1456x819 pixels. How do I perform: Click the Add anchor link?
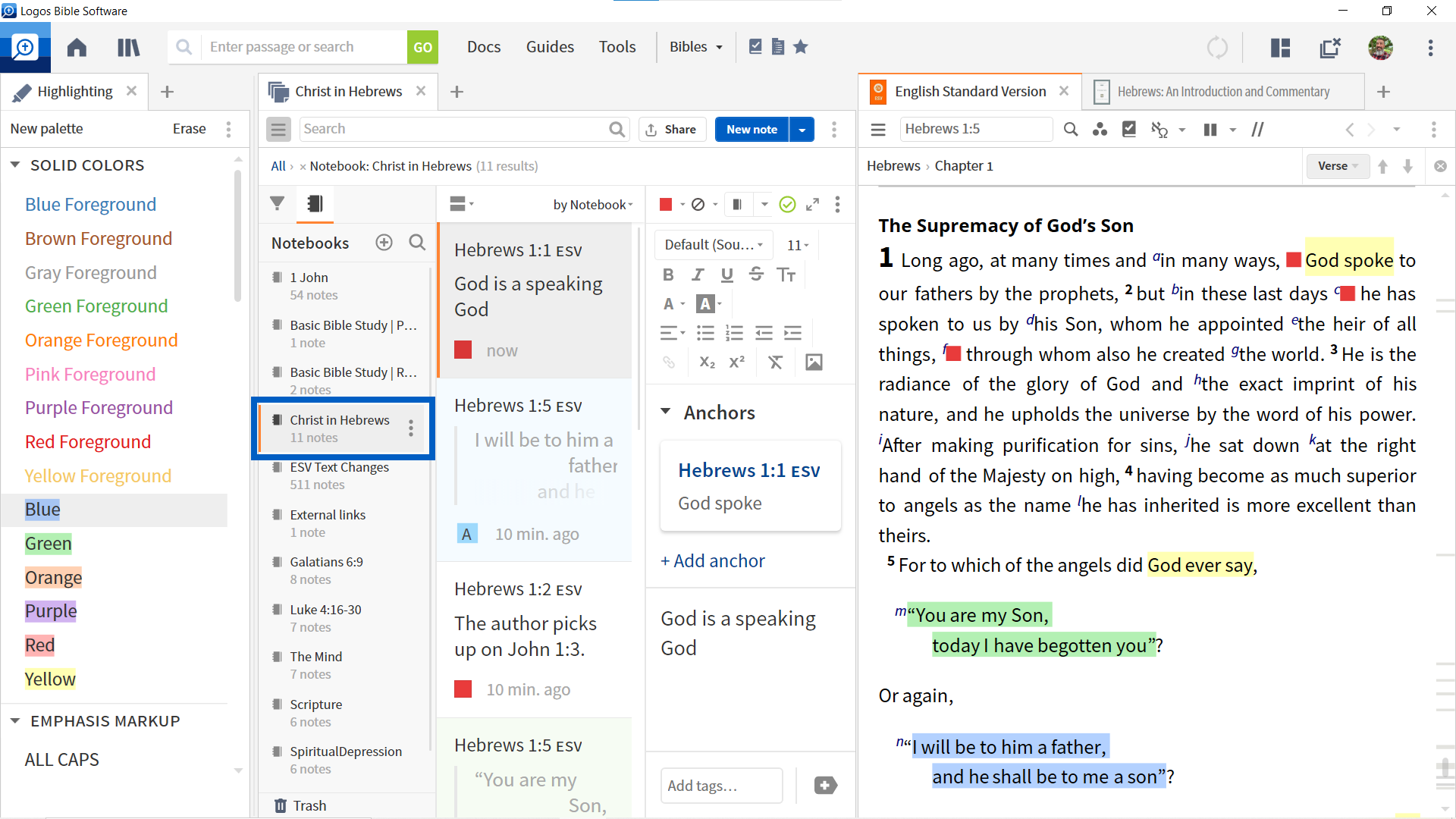click(713, 560)
